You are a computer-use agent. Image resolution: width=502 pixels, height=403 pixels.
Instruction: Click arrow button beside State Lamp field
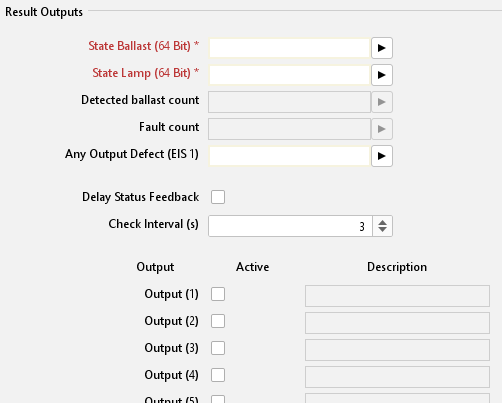point(382,75)
